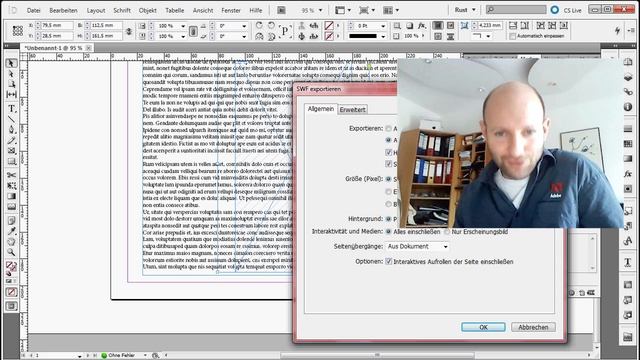The width and height of the screenshot is (640, 360).
Task: Select the Note tool
Action: (x=11, y=221)
